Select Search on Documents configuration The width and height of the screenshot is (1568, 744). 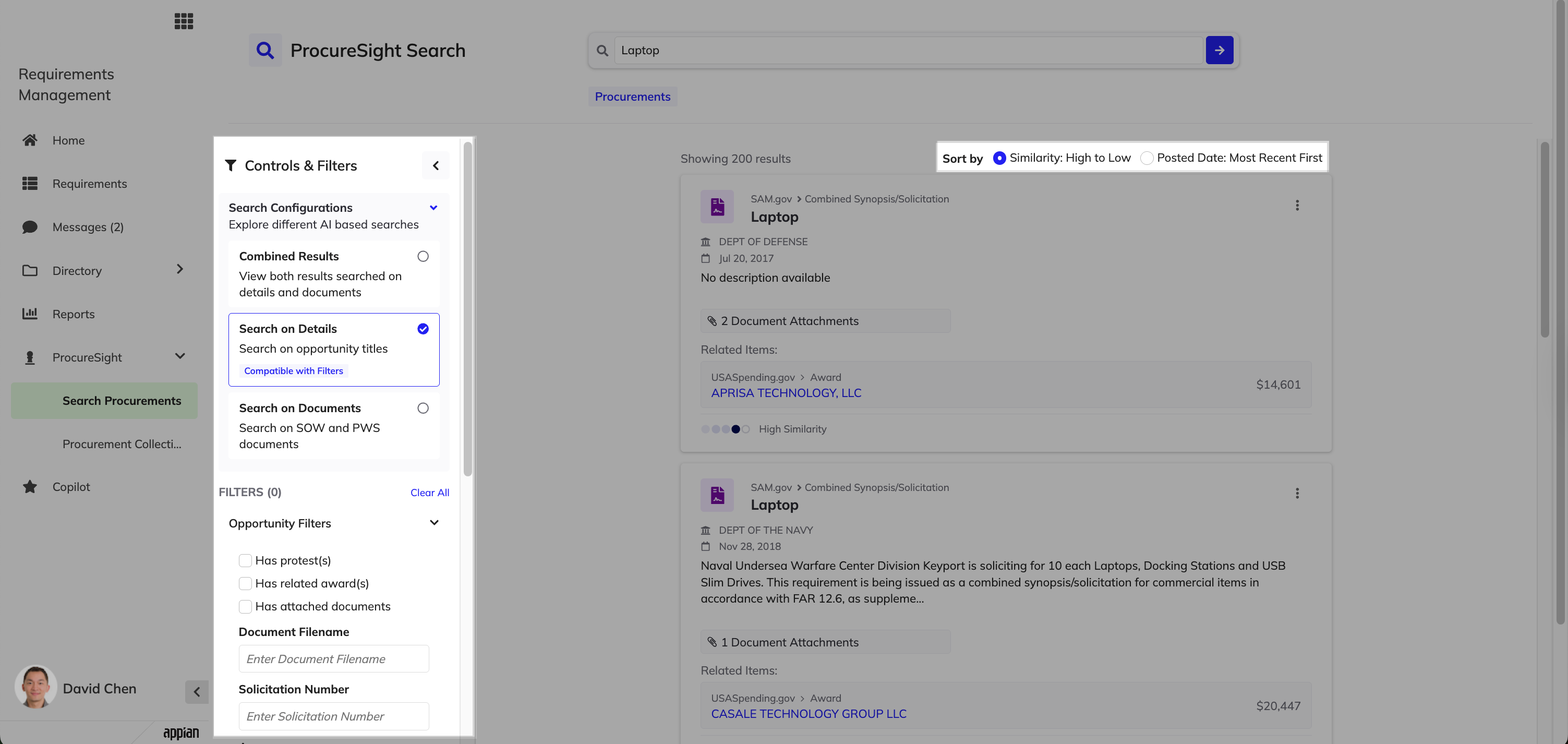[x=423, y=408]
